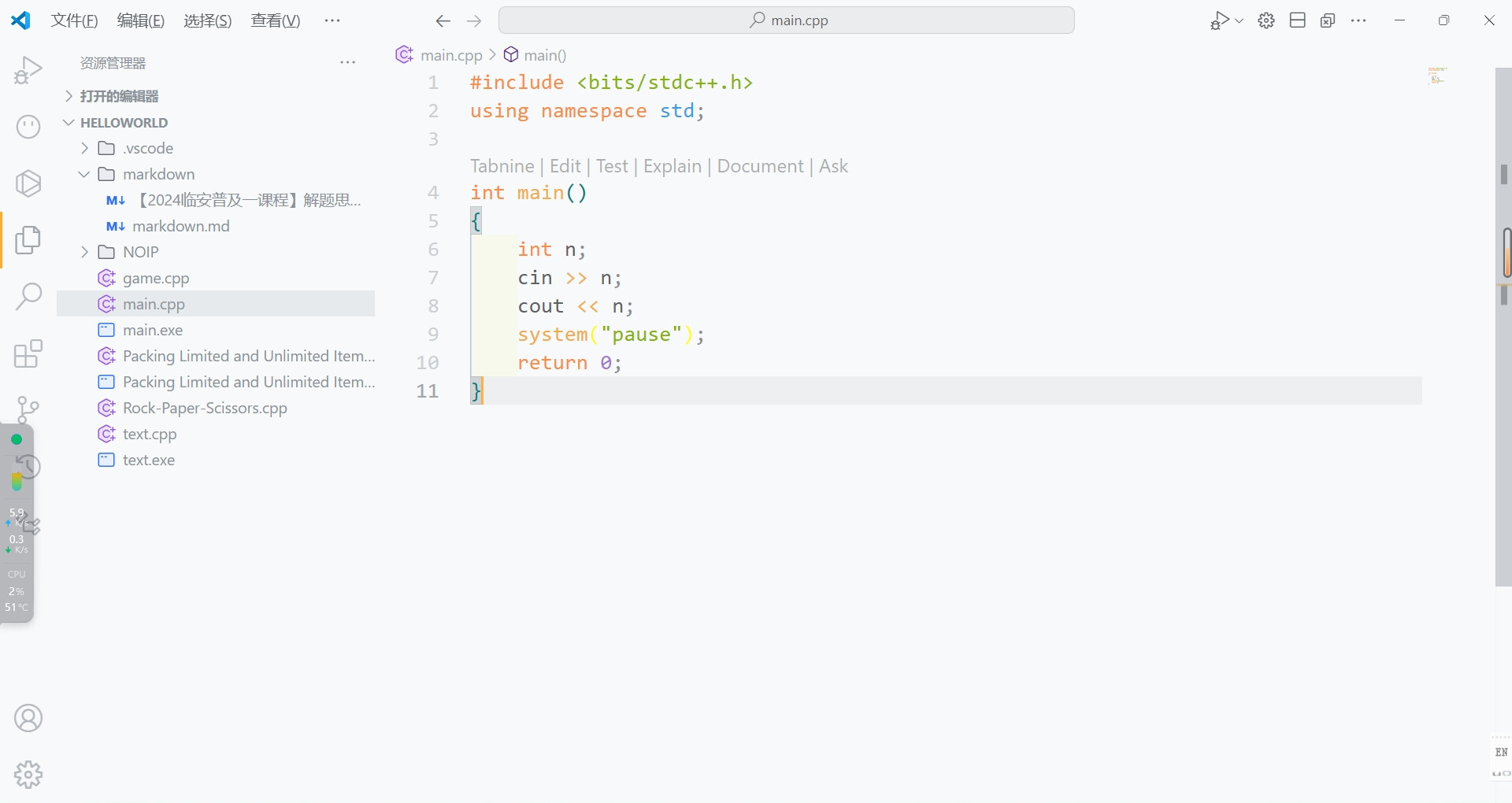
Task: Open the Accounts icon
Action: (x=28, y=718)
